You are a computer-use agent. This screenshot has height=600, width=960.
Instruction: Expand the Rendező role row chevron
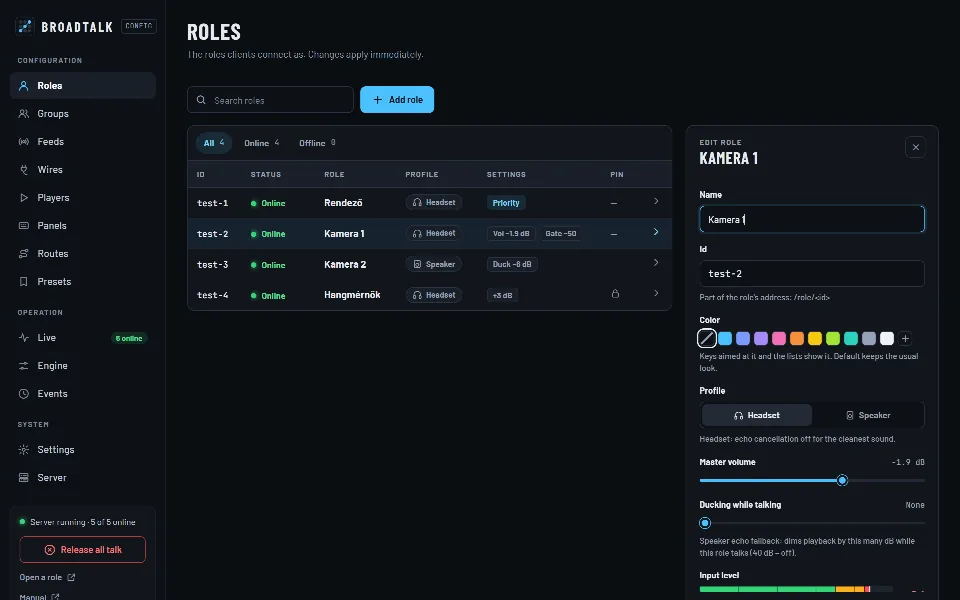[x=656, y=201]
